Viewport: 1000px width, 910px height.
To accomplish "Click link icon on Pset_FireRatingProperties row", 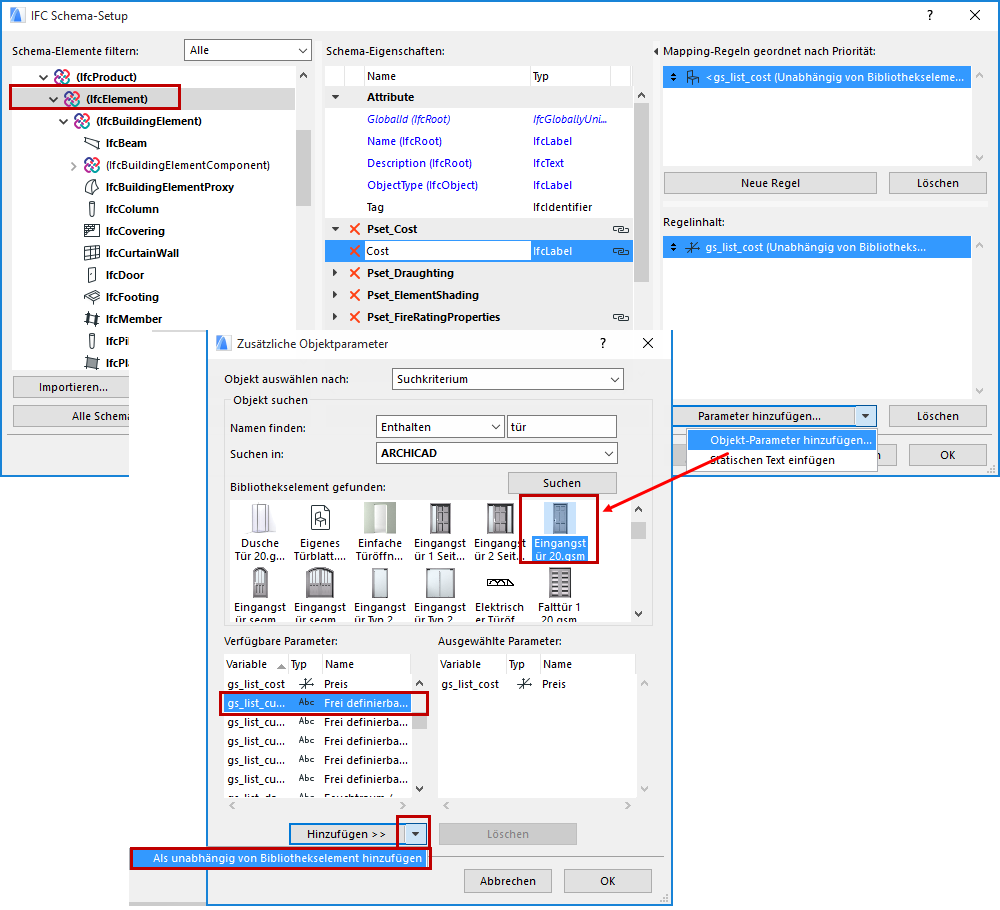I will click(621, 318).
